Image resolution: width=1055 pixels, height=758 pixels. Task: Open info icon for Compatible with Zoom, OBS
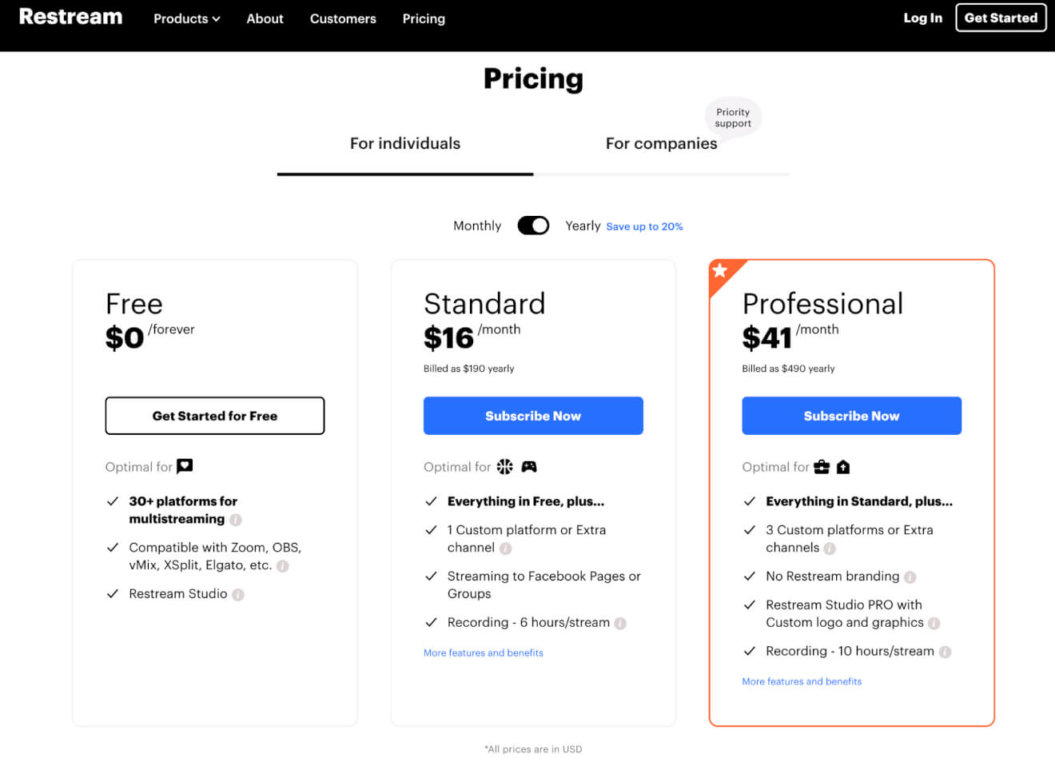tap(283, 566)
